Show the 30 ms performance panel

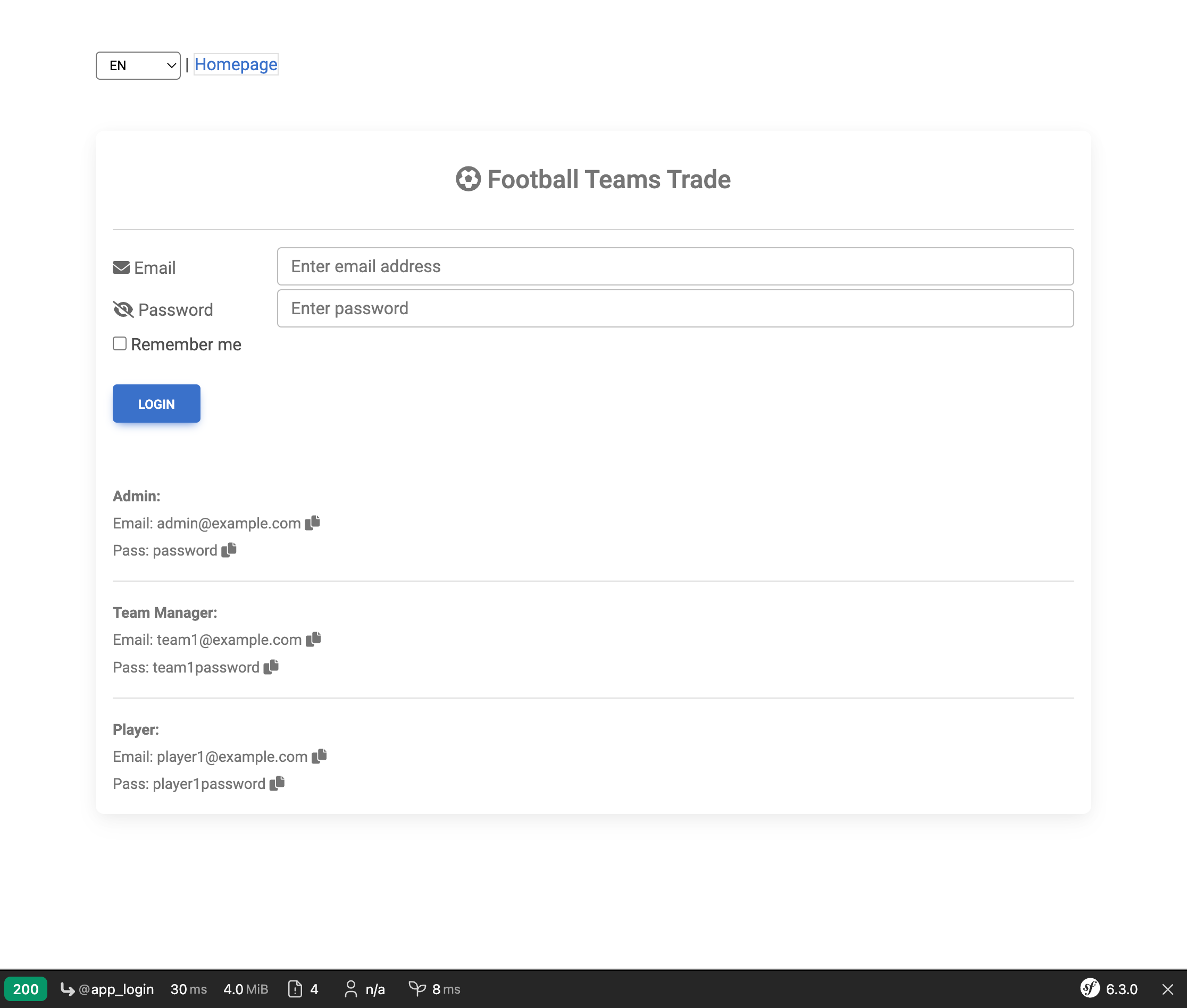pyautogui.click(x=188, y=989)
